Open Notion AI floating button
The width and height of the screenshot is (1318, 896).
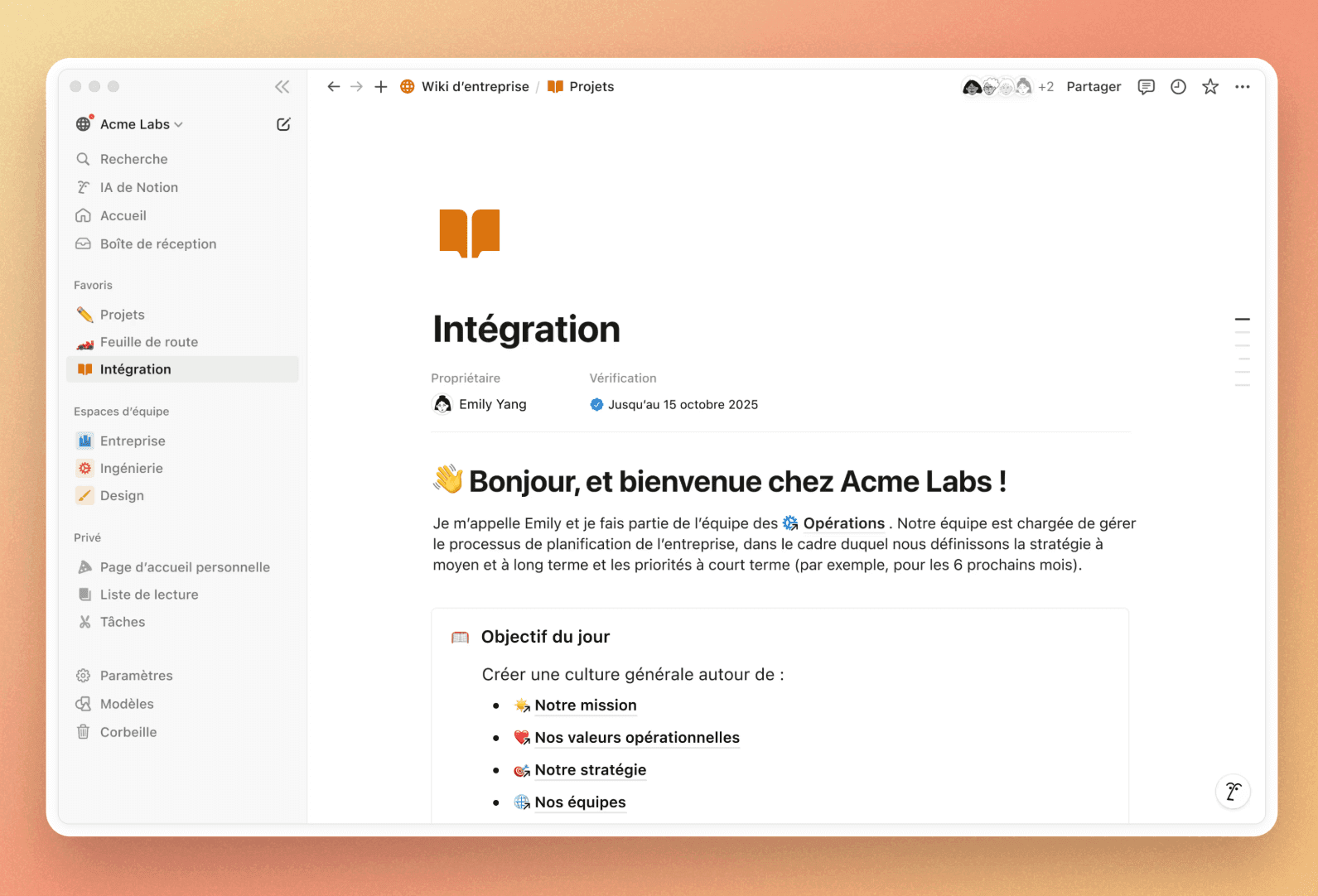[x=1233, y=792]
